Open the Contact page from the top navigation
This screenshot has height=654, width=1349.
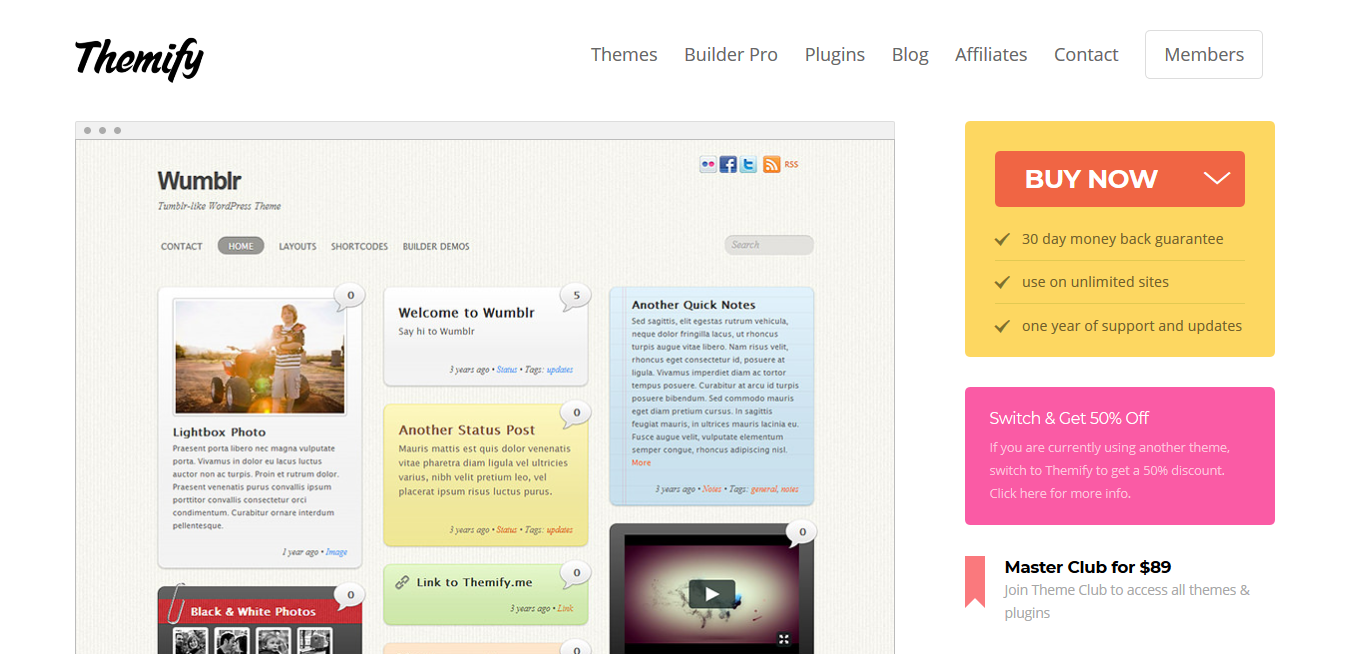coord(1086,55)
